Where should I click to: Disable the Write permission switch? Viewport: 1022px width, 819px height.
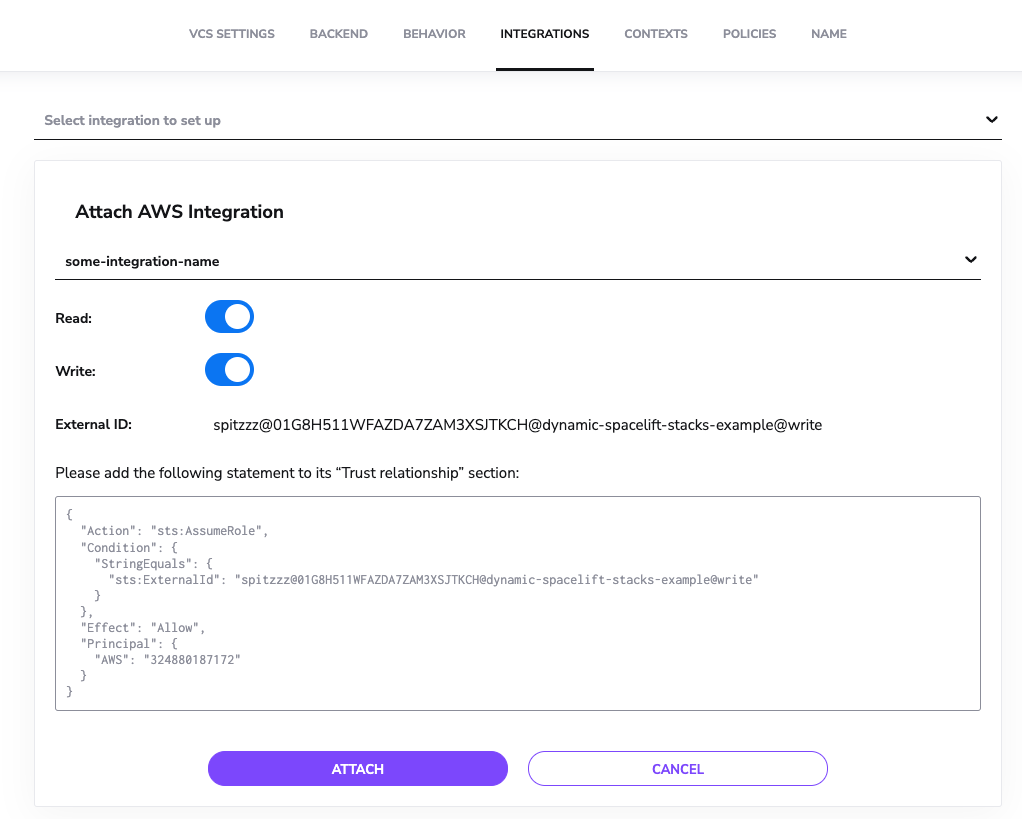click(229, 370)
